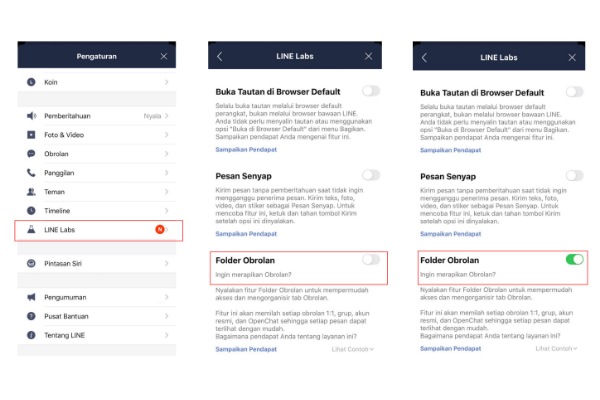Toggle Pesan Senyap in the middle panel
The height and width of the screenshot is (400, 600).
tap(371, 175)
